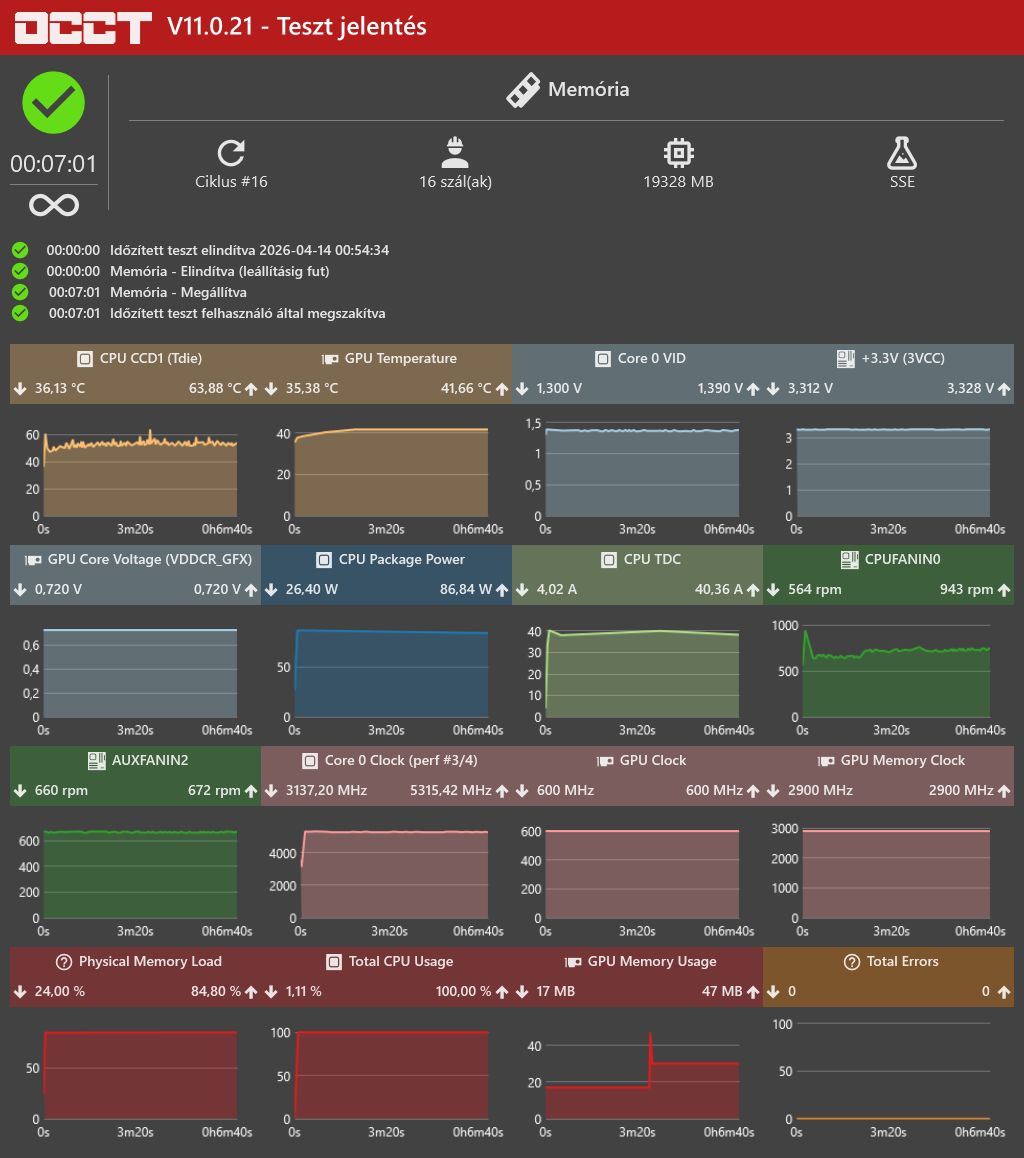Click the large green test-passed checkmark
Viewport: 1024px width, 1158px height.
point(53,103)
